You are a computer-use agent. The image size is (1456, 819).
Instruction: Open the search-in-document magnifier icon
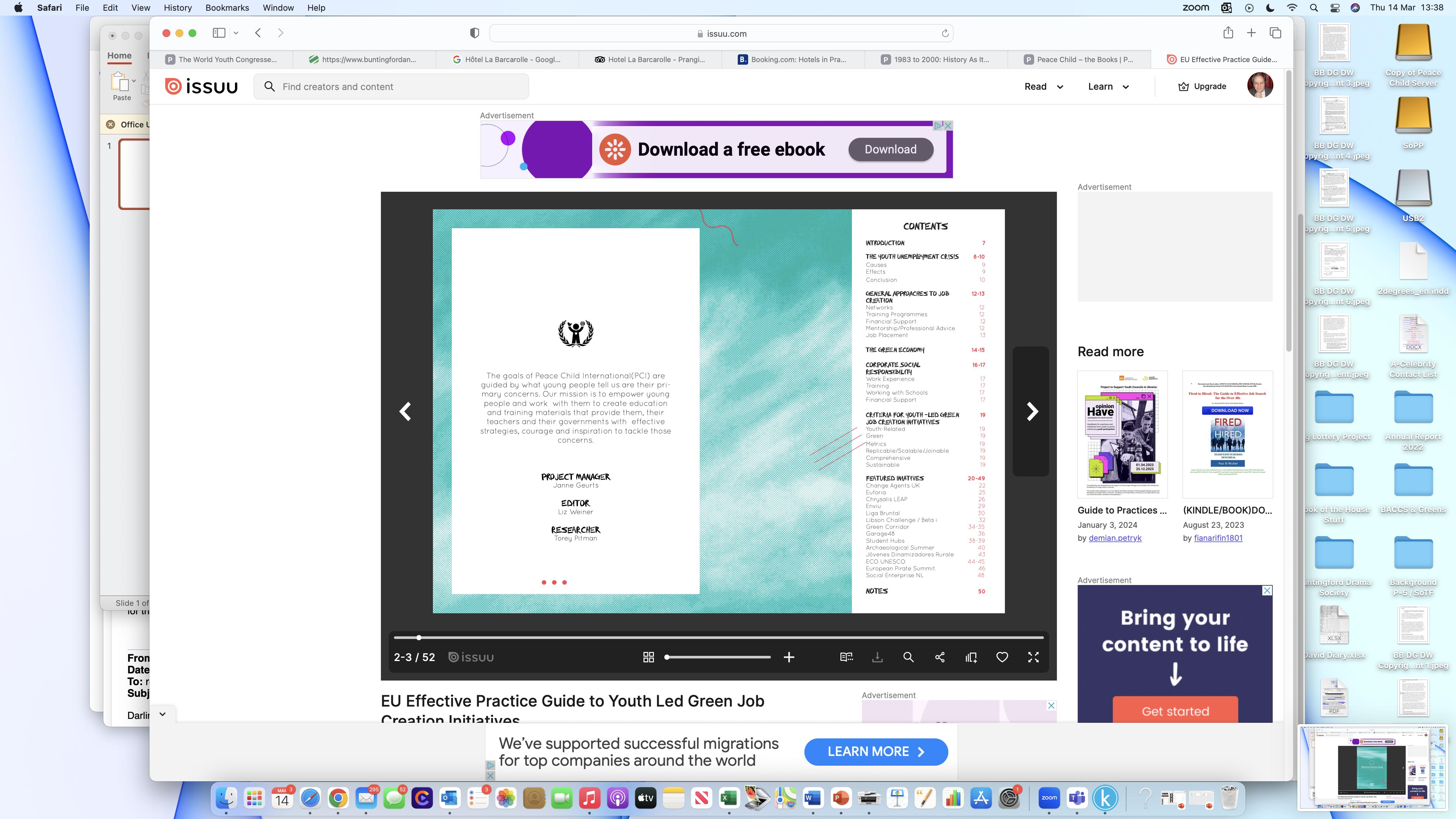[x=908, y=657]
